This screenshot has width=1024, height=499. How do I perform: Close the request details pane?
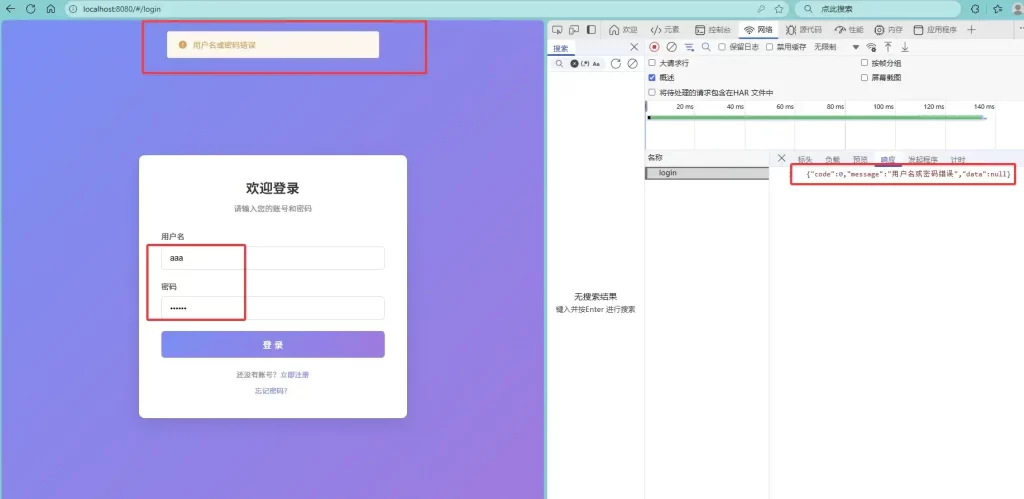click(x=782, y=159)
